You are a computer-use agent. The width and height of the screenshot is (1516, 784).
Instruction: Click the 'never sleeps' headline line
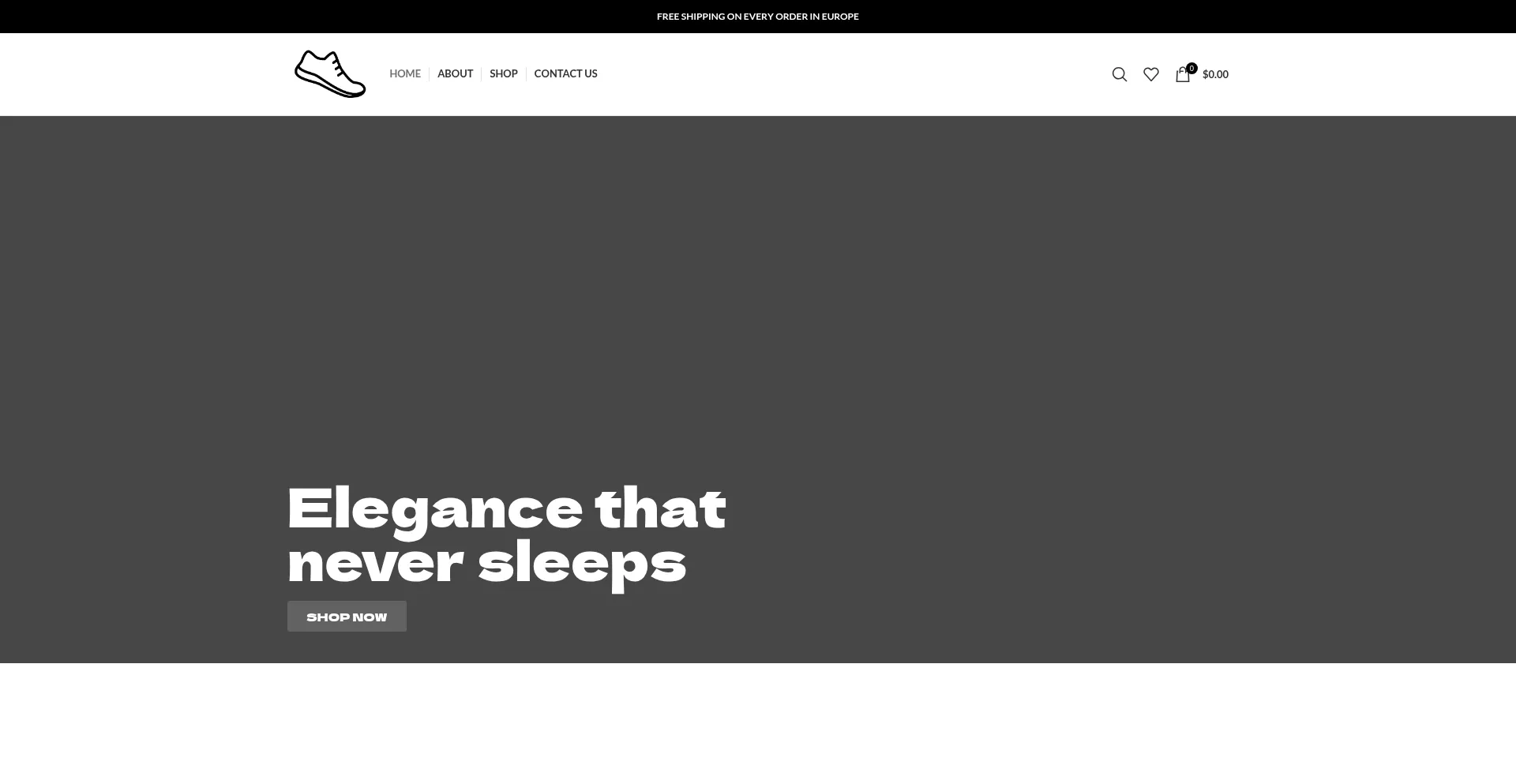tap(486, 563)
